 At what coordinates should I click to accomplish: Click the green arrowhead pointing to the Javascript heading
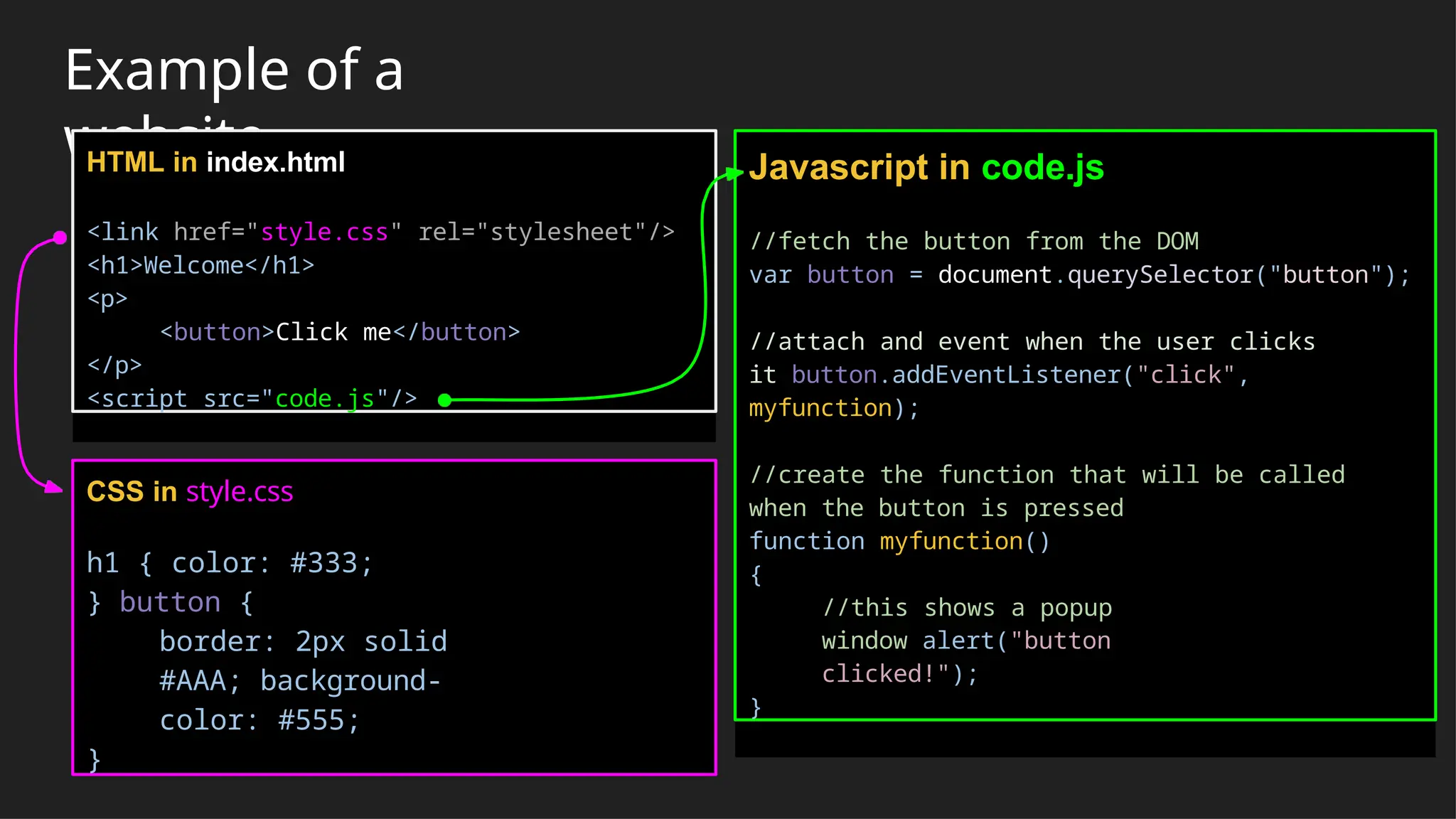pos(735,173)
